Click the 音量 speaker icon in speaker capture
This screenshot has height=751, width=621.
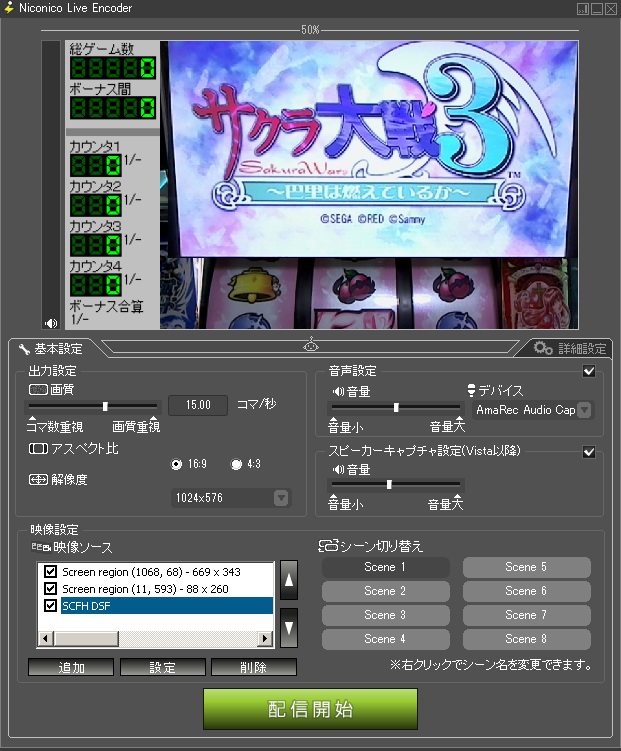pyautogui.click(x=338, y=469)
